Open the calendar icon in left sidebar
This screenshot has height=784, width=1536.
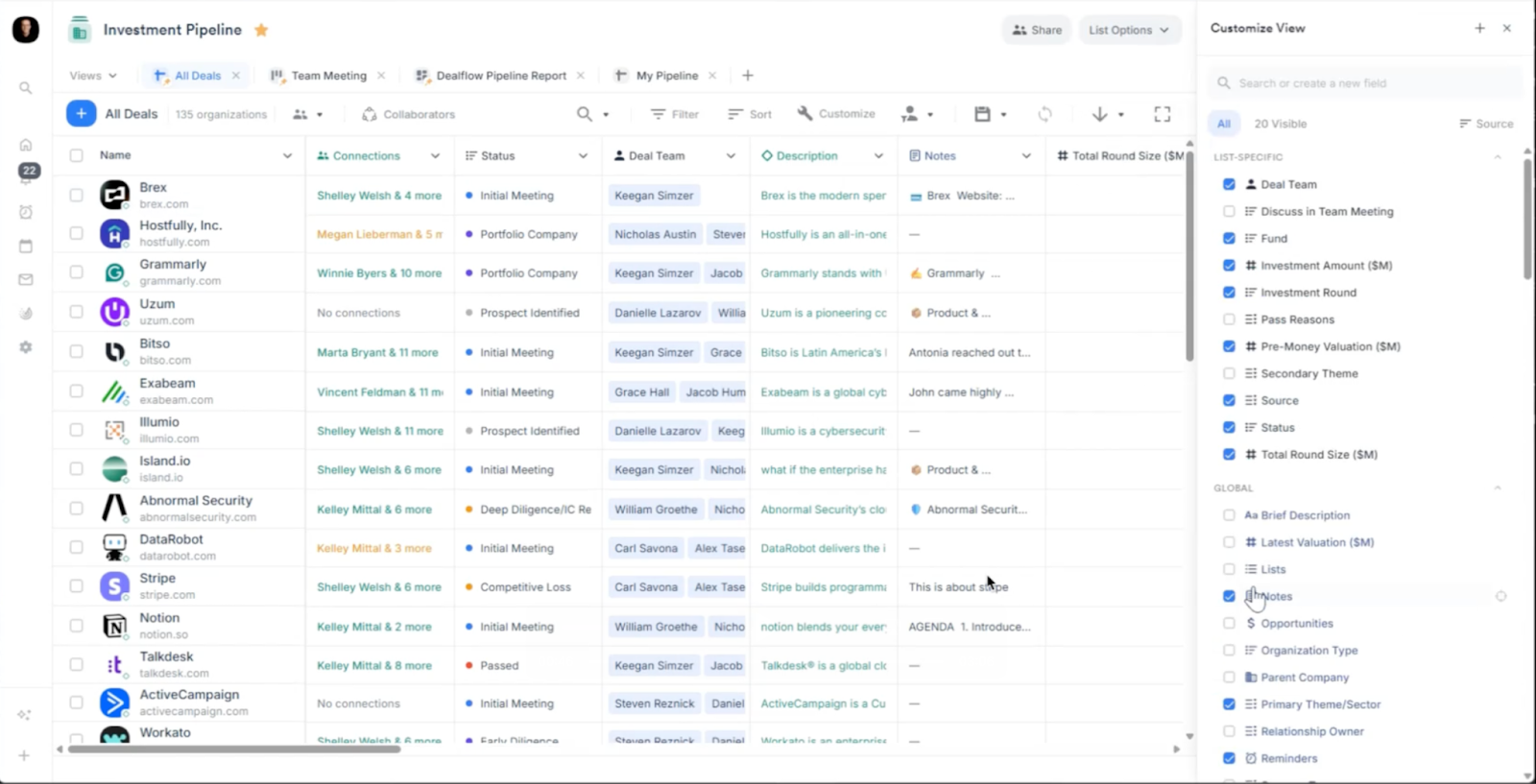coord(26,246)
